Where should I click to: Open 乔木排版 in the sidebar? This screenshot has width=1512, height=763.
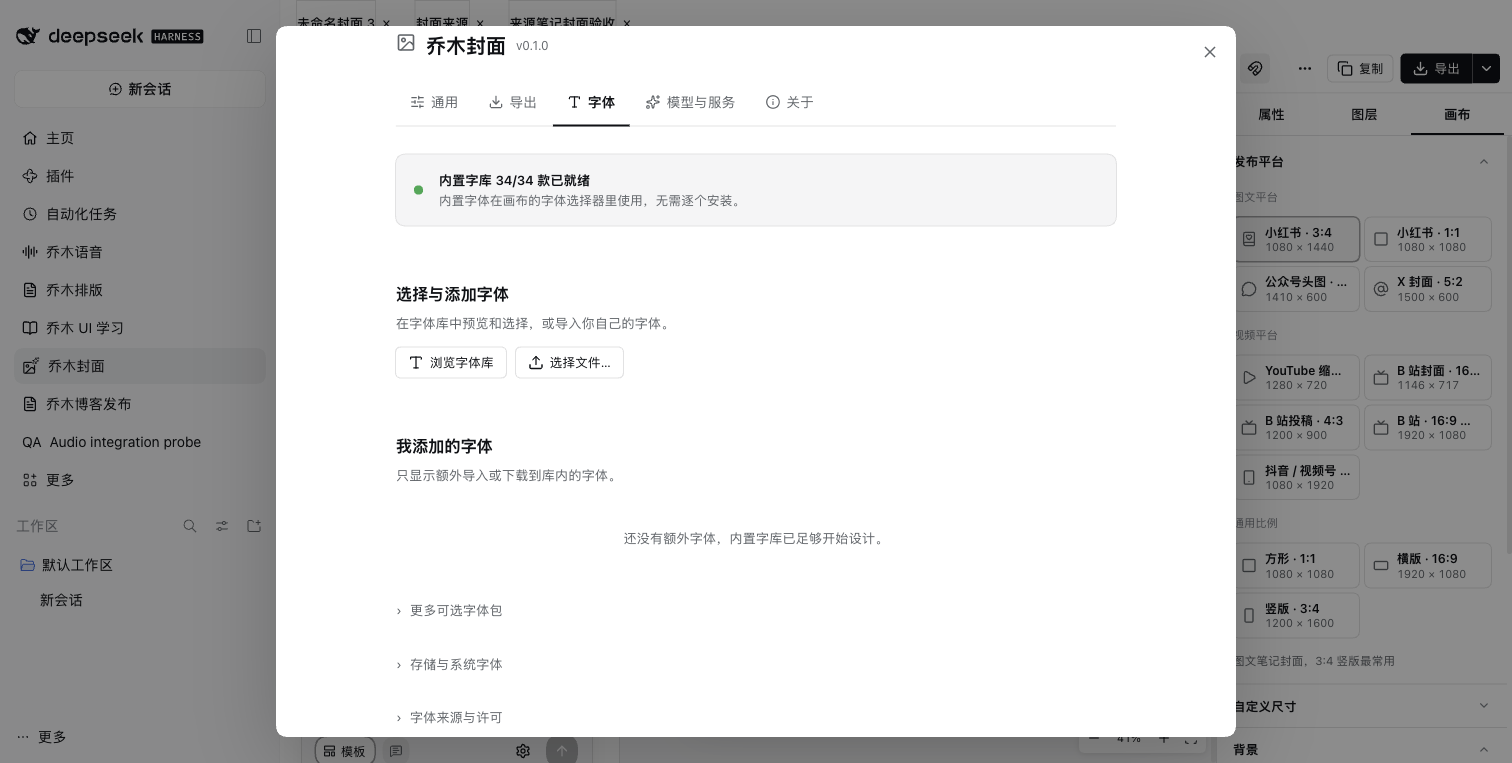coord(140,290)
